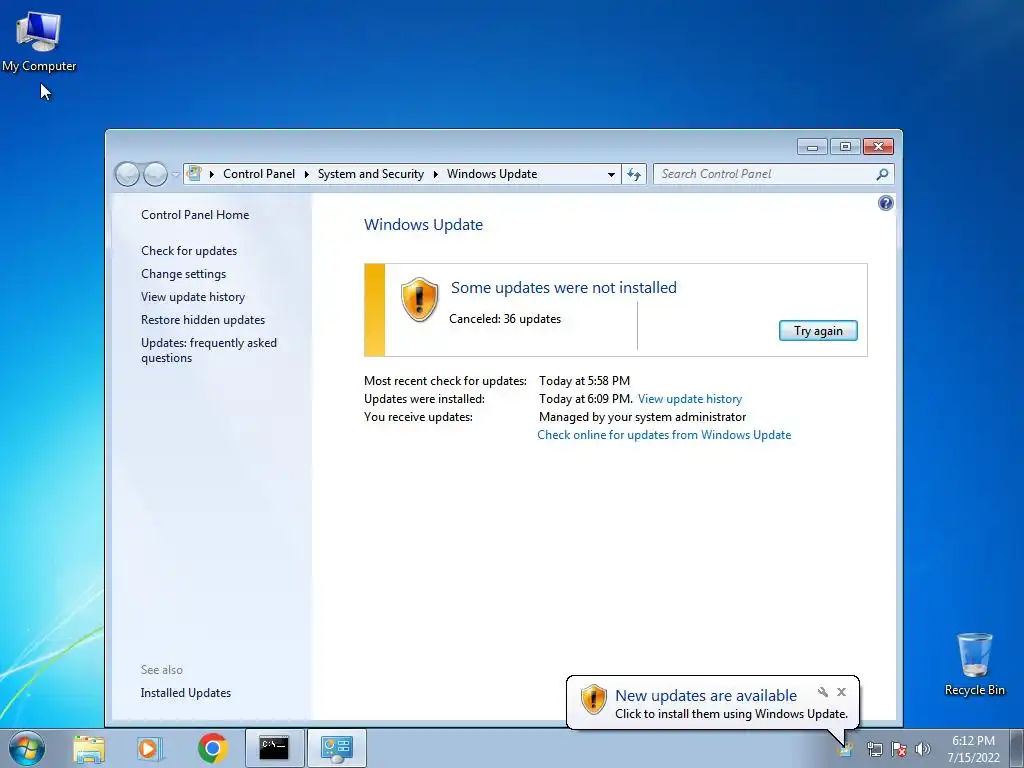Minimize the Windows Update window

click(x=812, y=147)
